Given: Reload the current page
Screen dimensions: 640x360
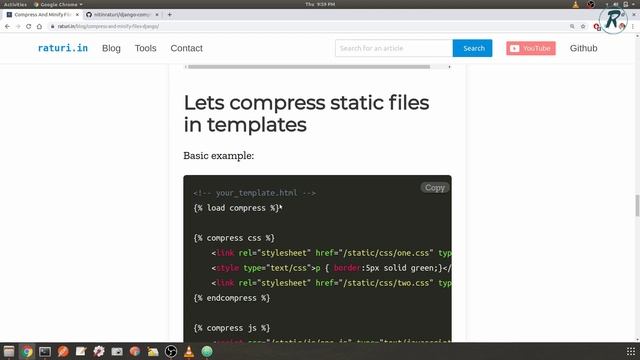Looking at the screenshot, I should pos(29,27).
